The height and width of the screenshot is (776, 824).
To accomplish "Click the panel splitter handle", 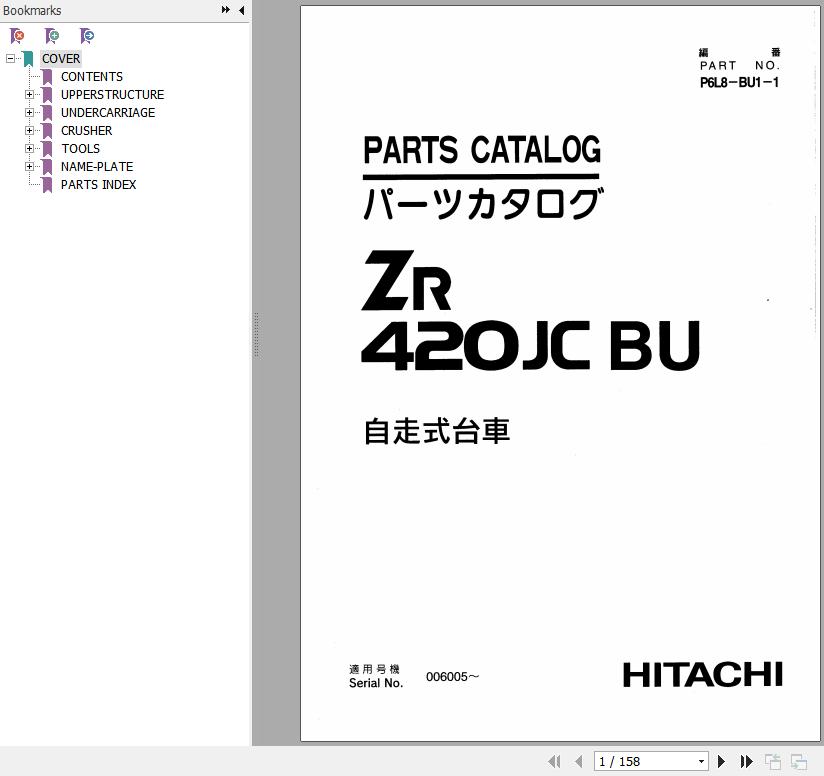I will (x=256, y=335).
